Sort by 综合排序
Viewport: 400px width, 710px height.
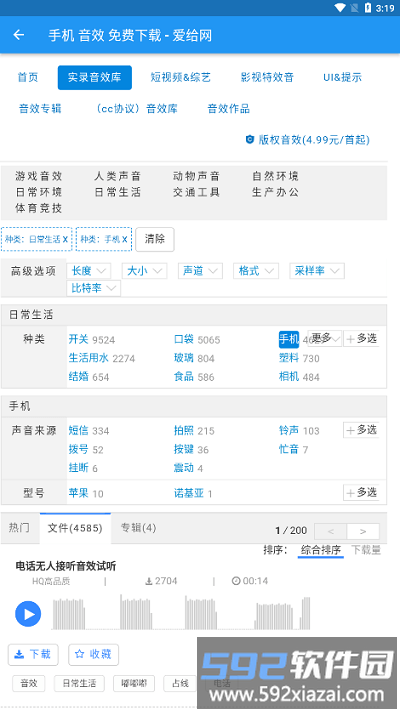click(321, 550)
